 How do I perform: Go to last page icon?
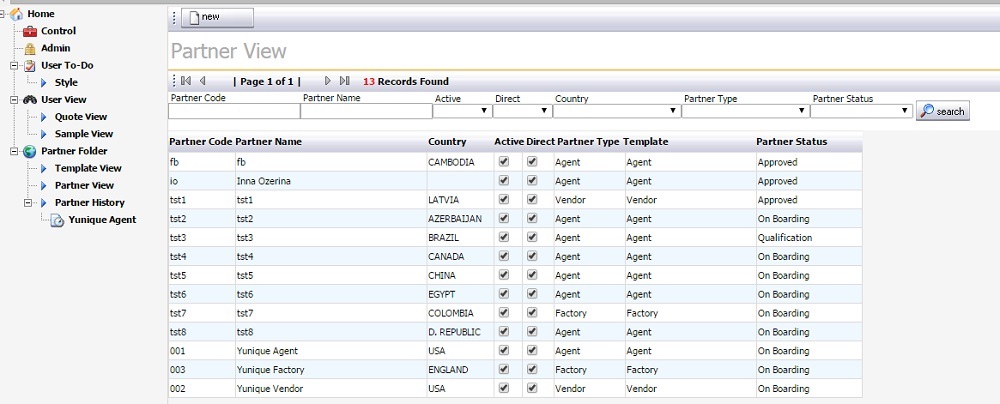[x=344, y=81]
